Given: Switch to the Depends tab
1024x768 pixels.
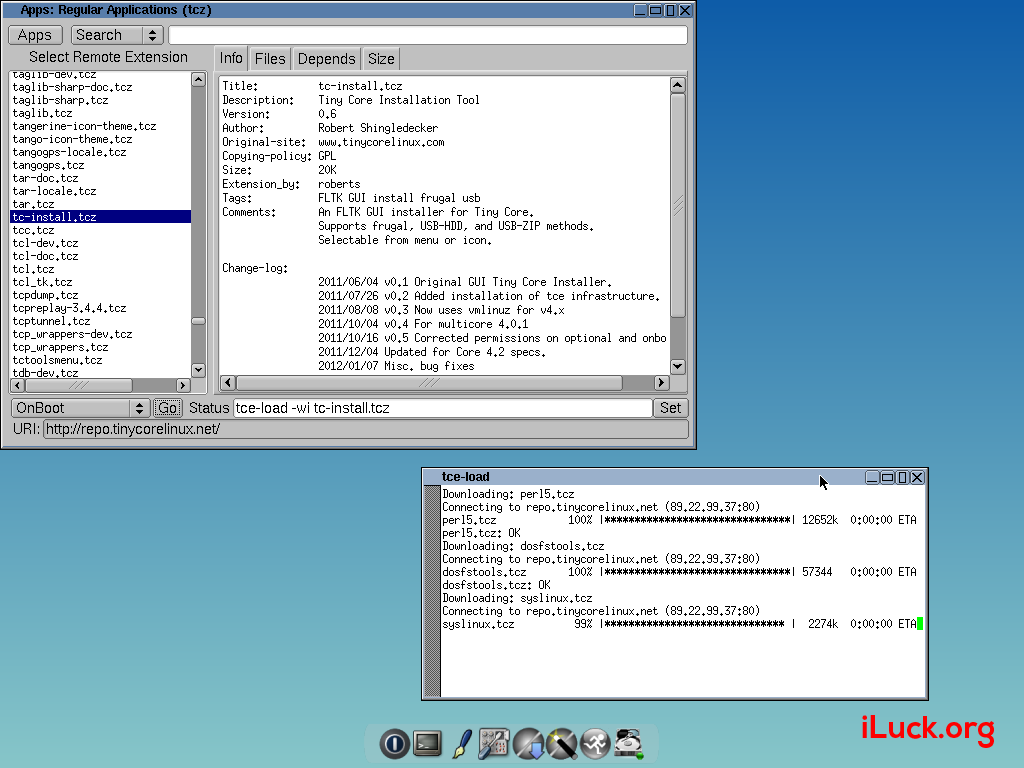Looking at the screenshot, I should pos(327,59).
